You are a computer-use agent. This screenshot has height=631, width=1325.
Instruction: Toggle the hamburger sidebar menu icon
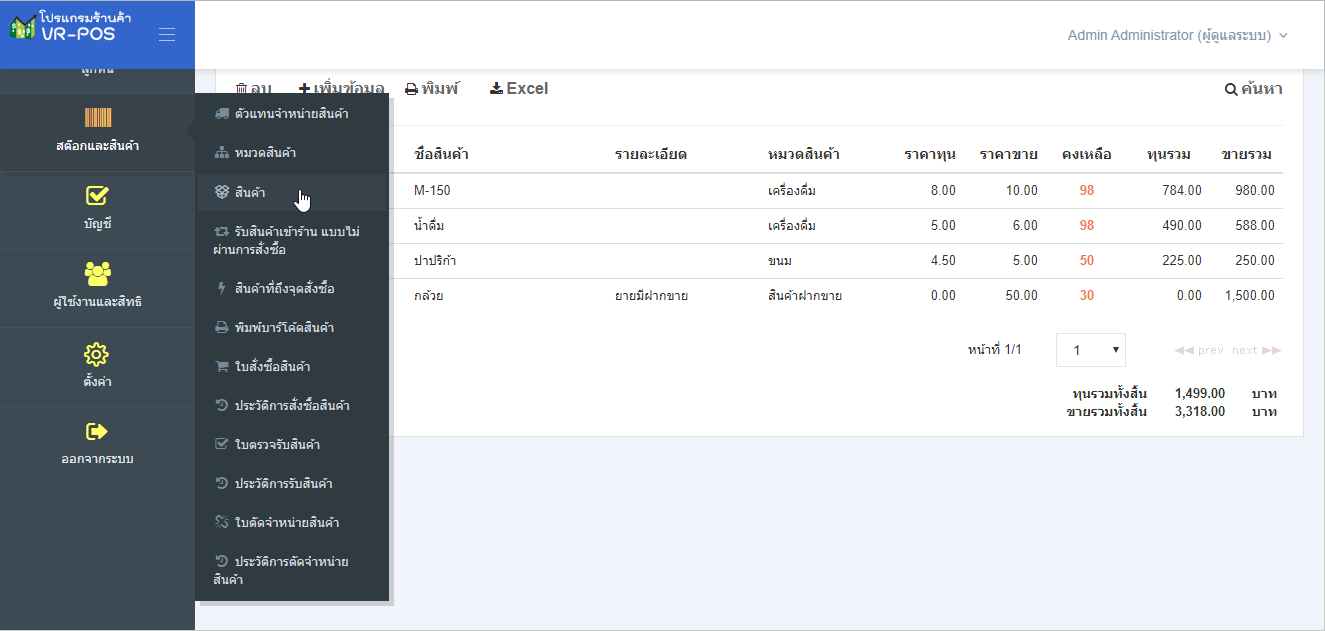tap(167, 35)
